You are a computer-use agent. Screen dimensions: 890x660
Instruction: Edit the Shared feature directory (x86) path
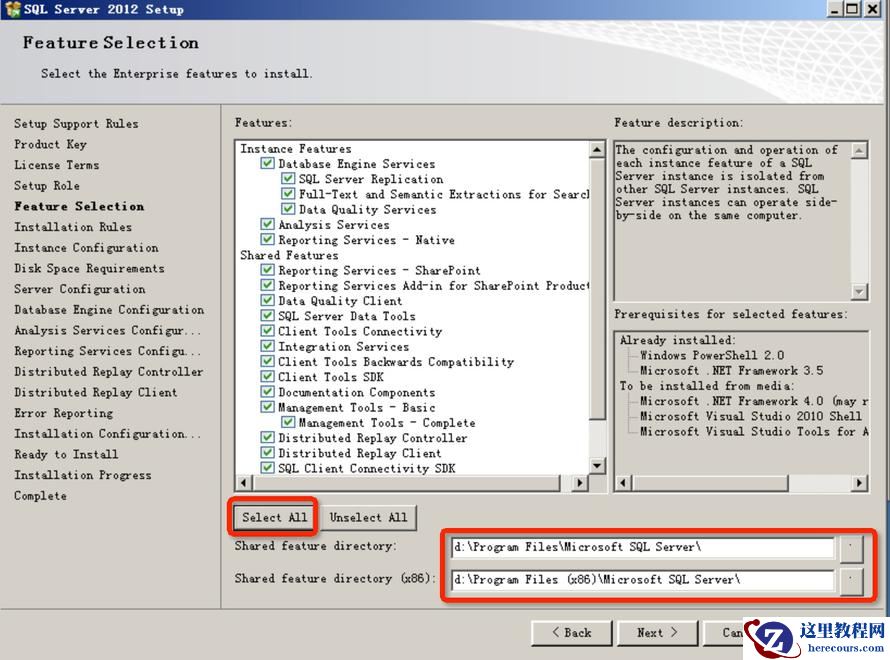point(642,579)
